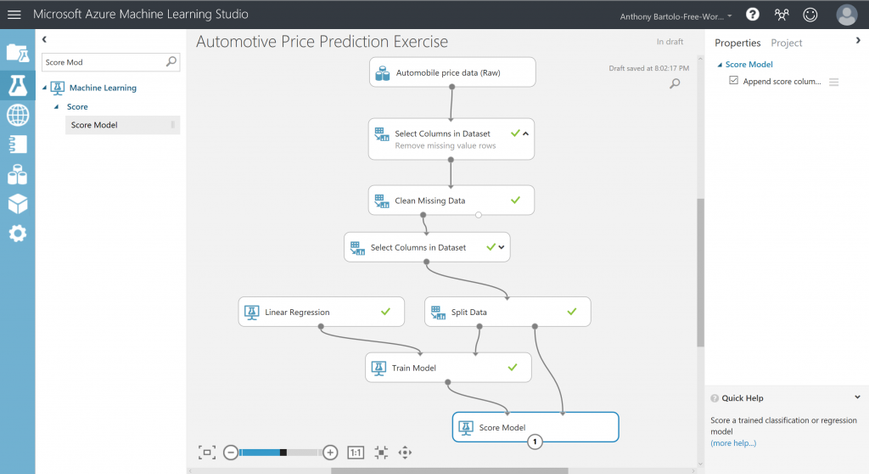
Task: Click the canvas zoom slider
Action: tap(280, 452)
